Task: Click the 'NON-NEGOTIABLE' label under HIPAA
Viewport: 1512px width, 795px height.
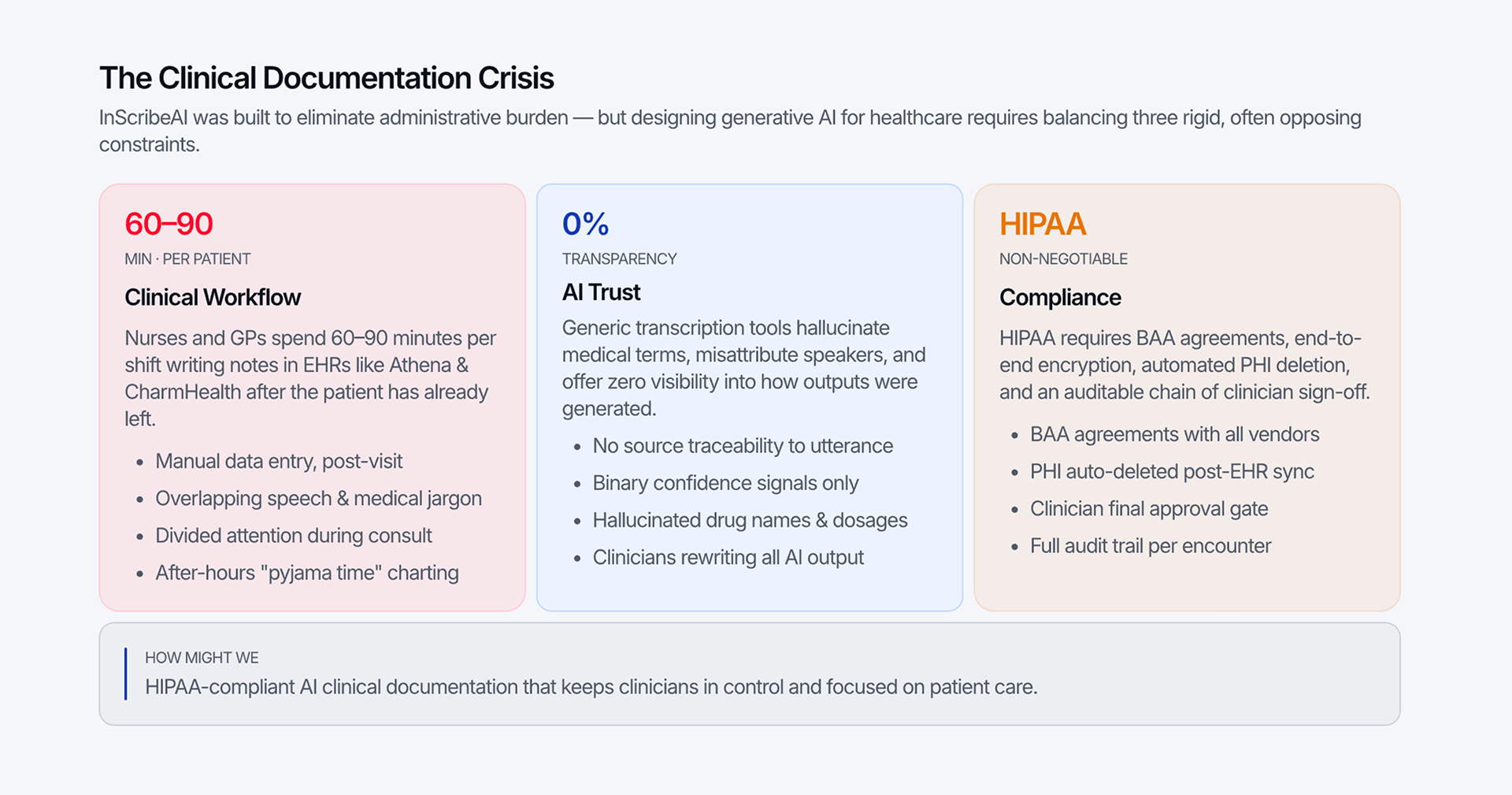Action: click(x=1063, y=258)
